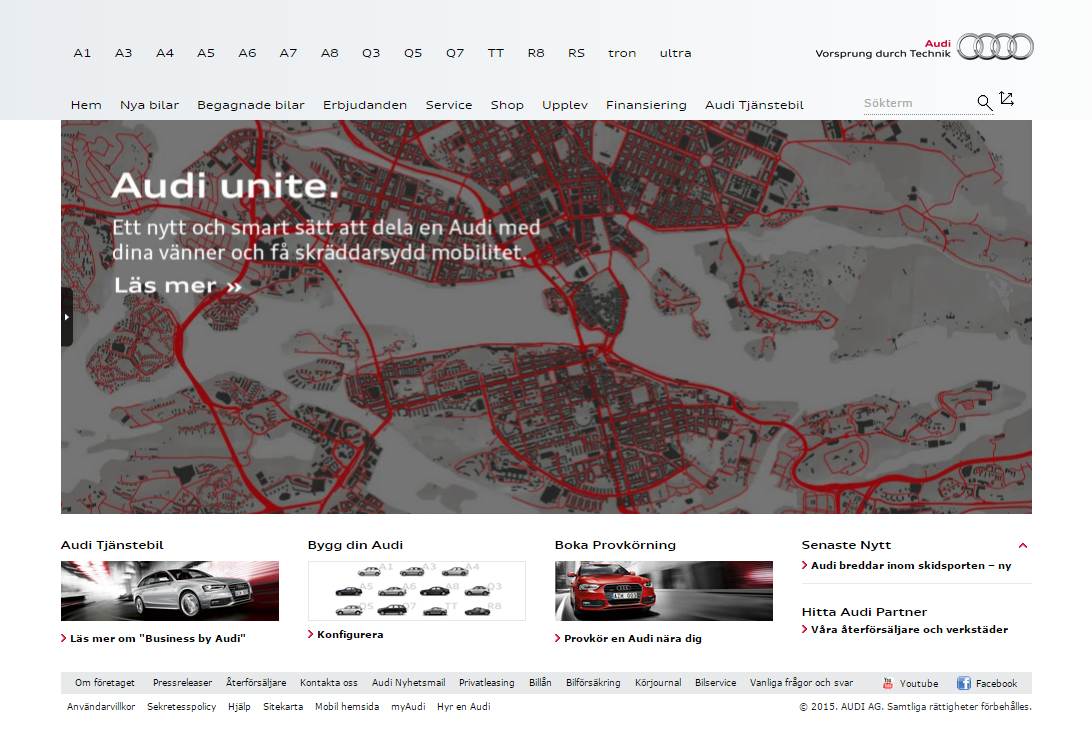
Task: Select the A3 model link
Action: (x=123, y=53)
